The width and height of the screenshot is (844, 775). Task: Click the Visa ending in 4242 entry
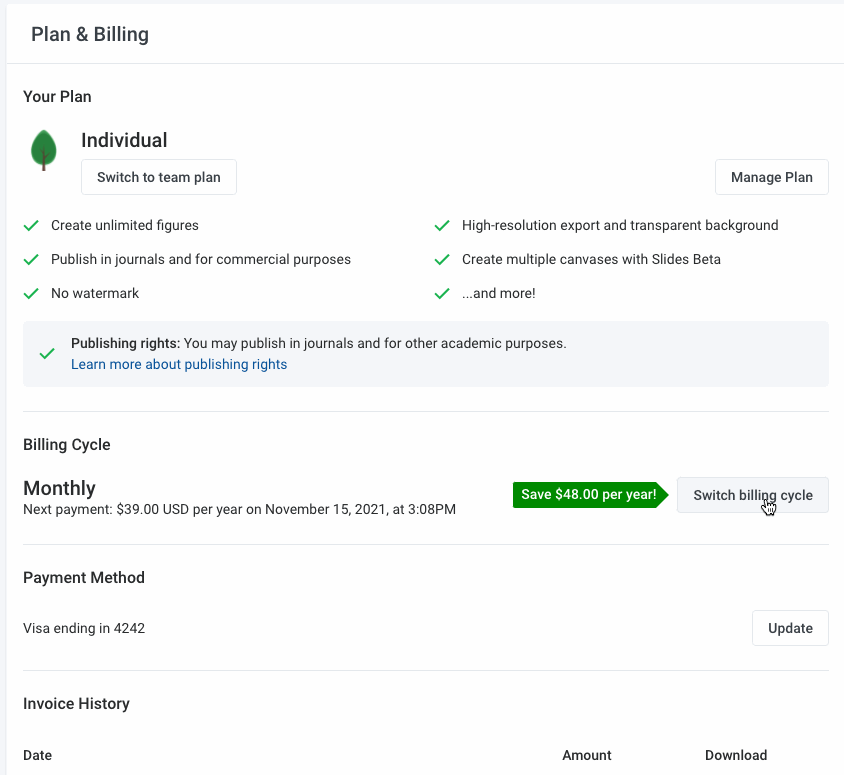(84, 628)
